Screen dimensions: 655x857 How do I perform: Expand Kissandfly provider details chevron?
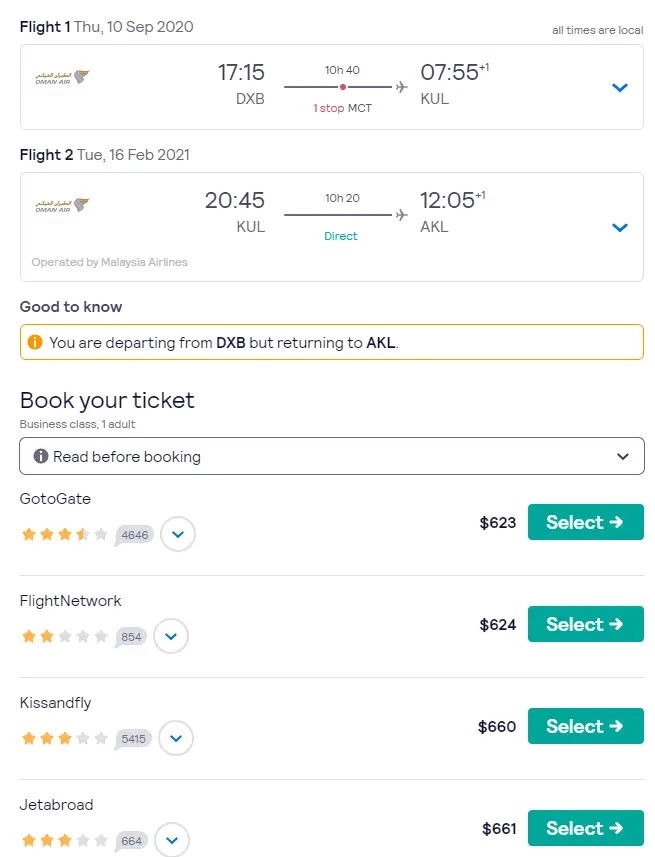click(176, 738)
